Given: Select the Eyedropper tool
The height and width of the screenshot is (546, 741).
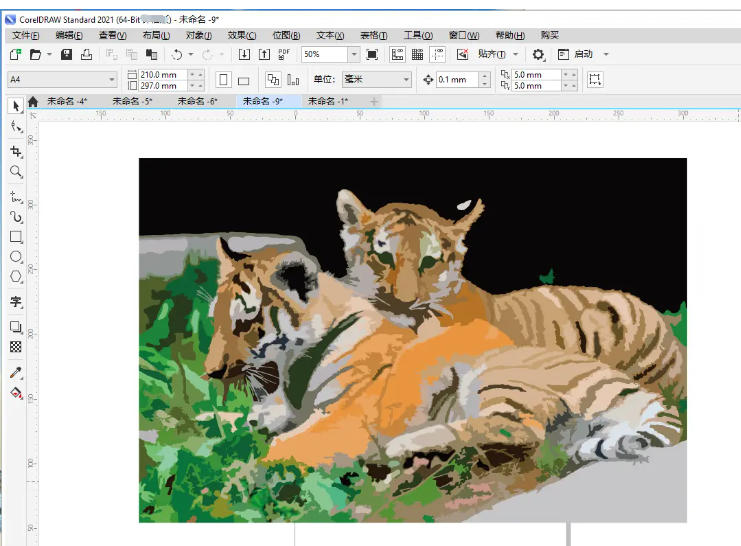Looking at the screenshot, I should click(15, 372).
